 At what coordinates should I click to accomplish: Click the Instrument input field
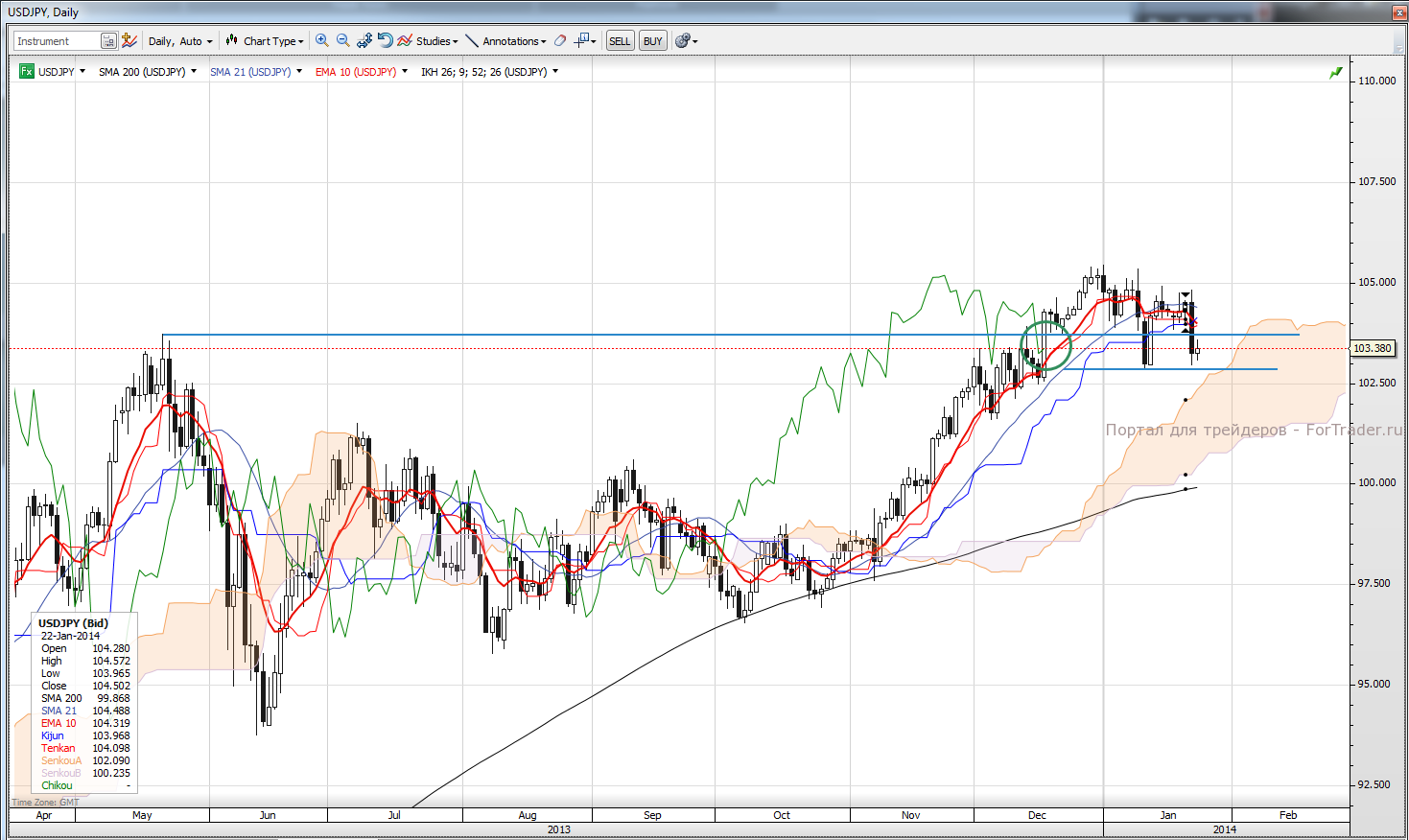pyautogui.click(x=57, y=41)
